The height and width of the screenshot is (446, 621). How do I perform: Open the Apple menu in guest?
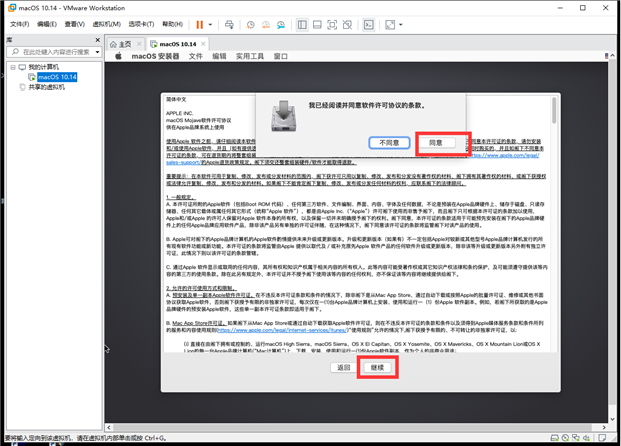point(118,56)
